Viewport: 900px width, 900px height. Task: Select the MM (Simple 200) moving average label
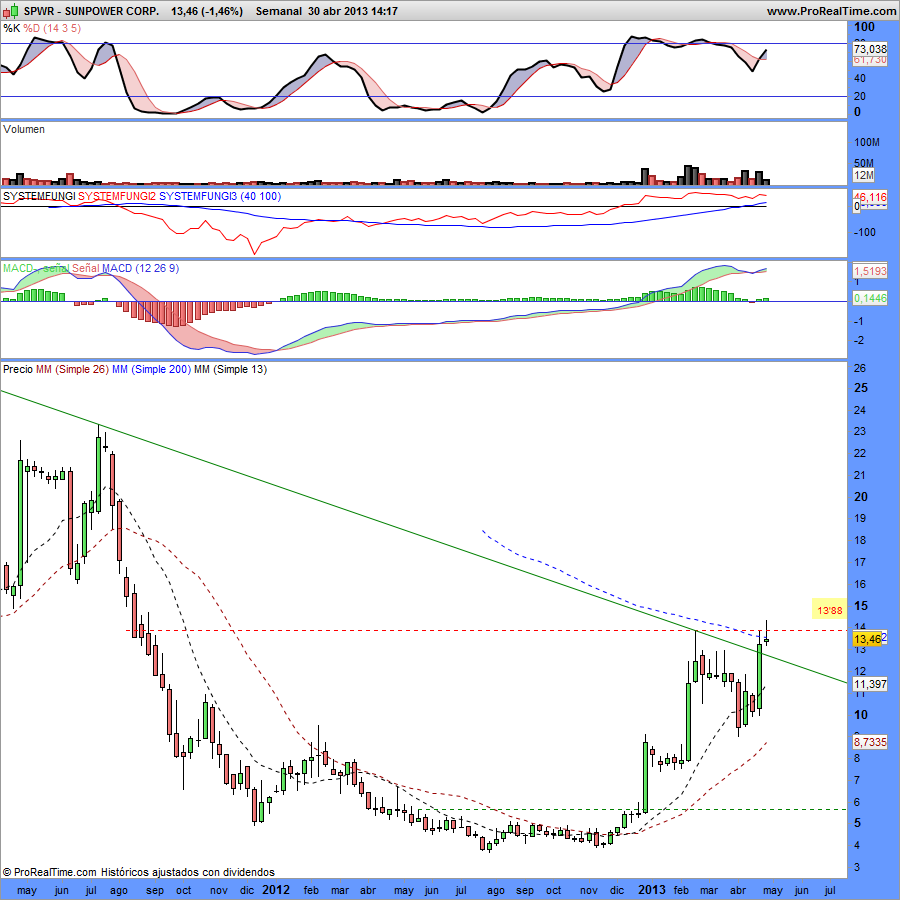(x=150, y=369)
